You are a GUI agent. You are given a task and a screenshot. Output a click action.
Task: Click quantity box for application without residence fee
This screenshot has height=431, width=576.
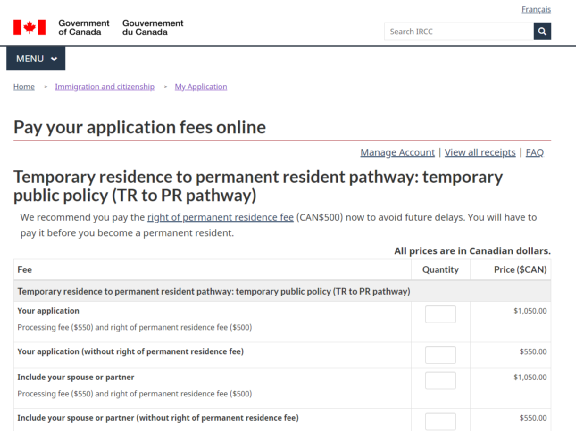pyautogui.click(x=440, y=355)
